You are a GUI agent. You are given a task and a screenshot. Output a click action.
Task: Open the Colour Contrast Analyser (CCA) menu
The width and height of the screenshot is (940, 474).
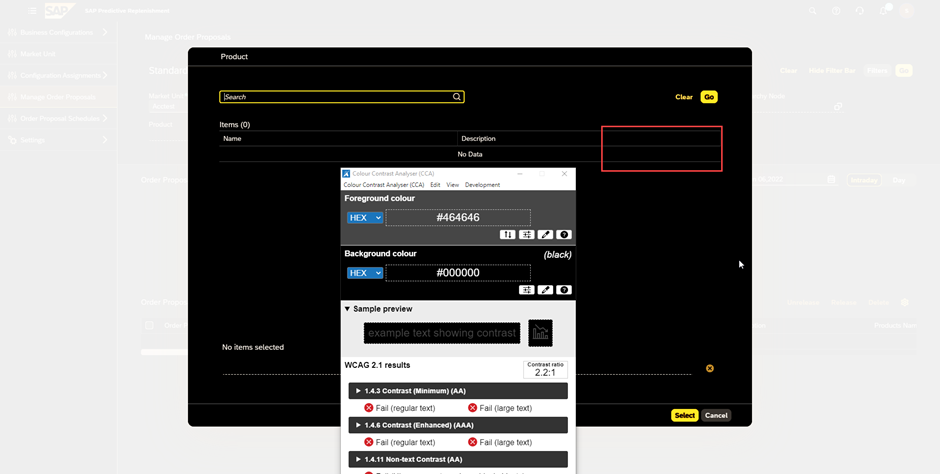coord(384,185)
